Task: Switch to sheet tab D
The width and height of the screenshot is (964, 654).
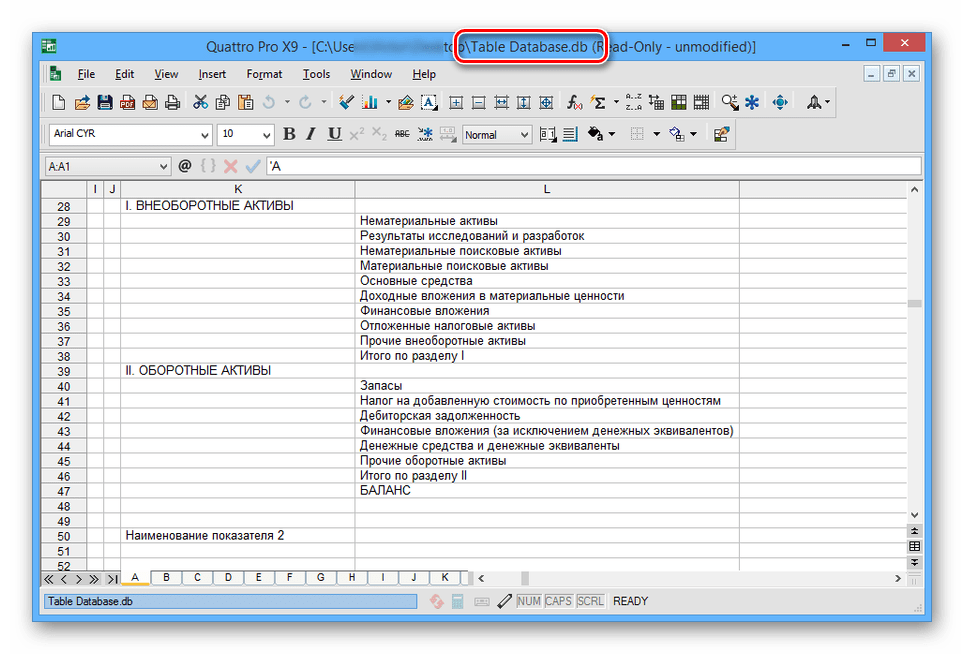Action: click(x=228, y=577)
